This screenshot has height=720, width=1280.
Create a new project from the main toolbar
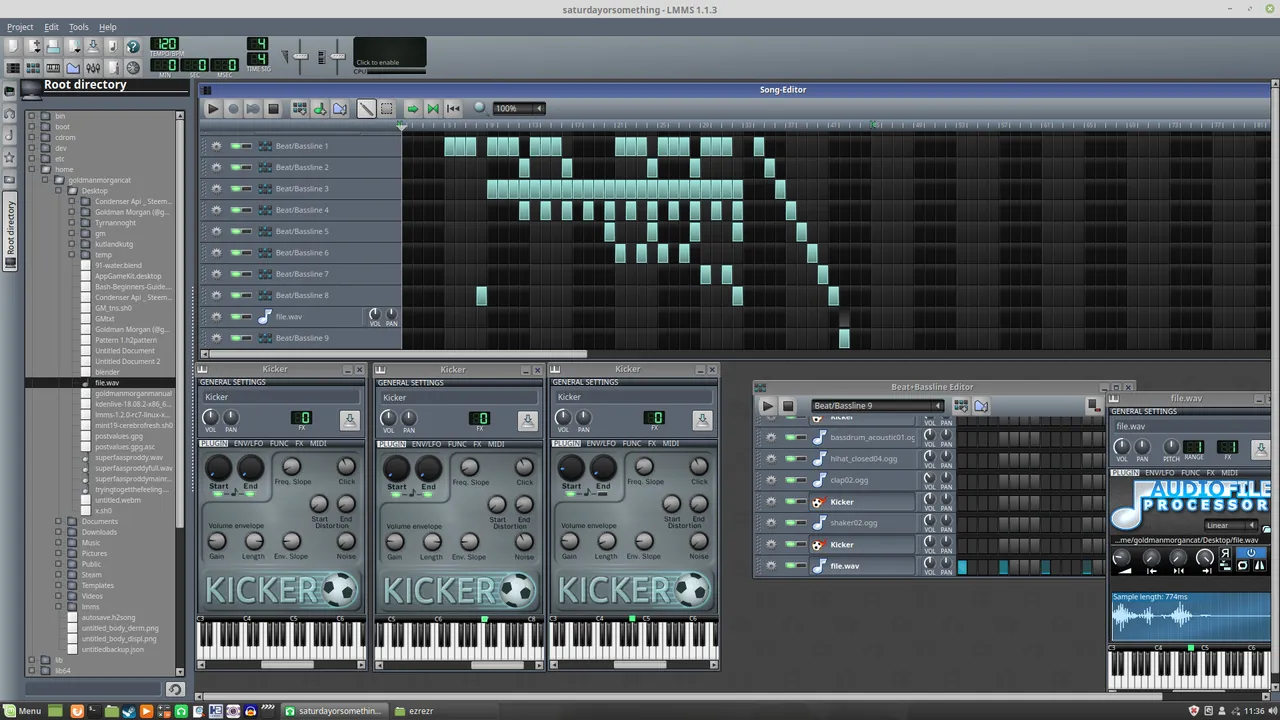point(13,46)
